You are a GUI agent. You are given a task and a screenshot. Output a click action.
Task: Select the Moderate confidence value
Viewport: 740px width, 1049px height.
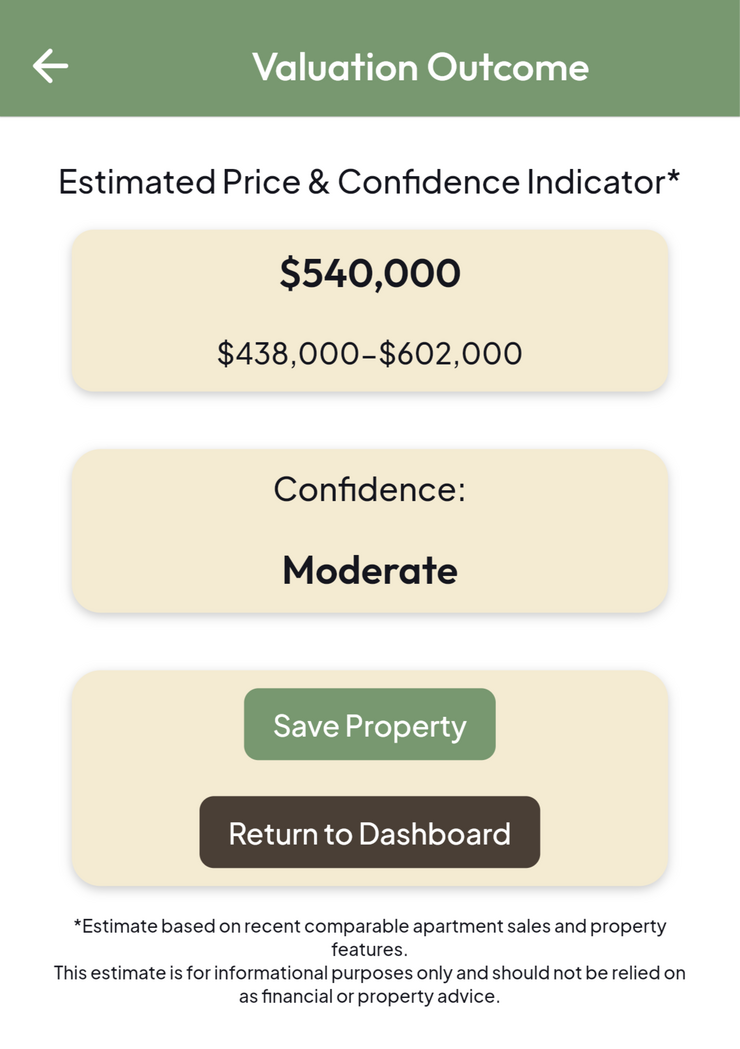pos(370,570)
